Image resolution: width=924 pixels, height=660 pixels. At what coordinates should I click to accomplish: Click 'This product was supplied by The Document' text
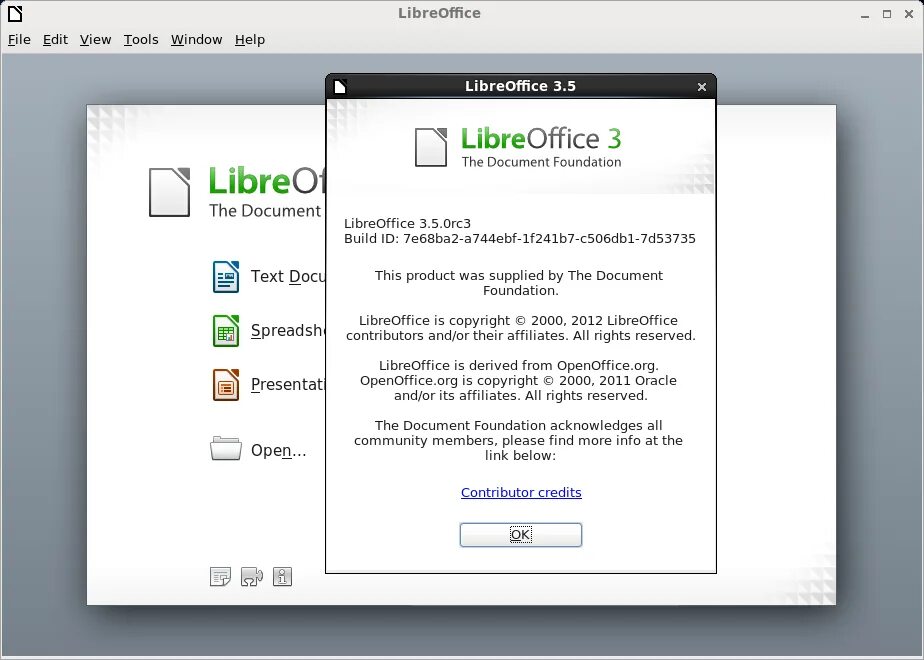click(519, 276)
